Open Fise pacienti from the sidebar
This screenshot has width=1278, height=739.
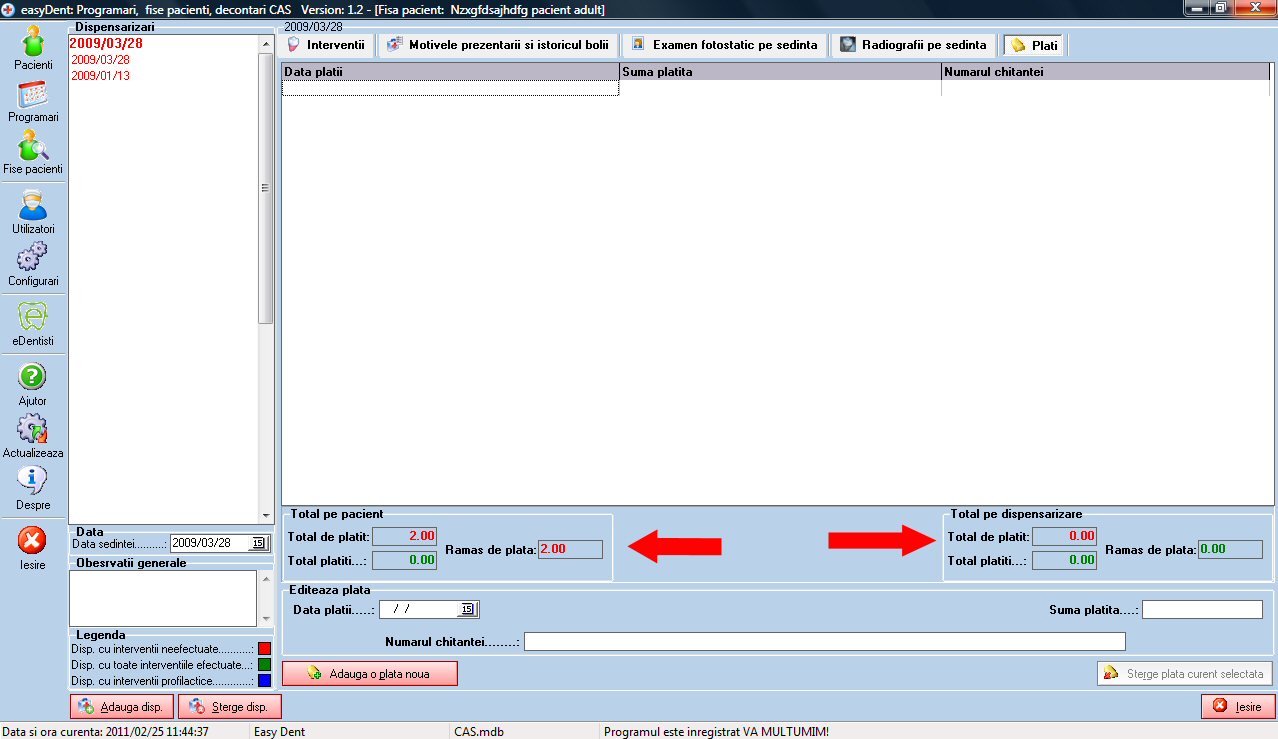tap(33, 150)
